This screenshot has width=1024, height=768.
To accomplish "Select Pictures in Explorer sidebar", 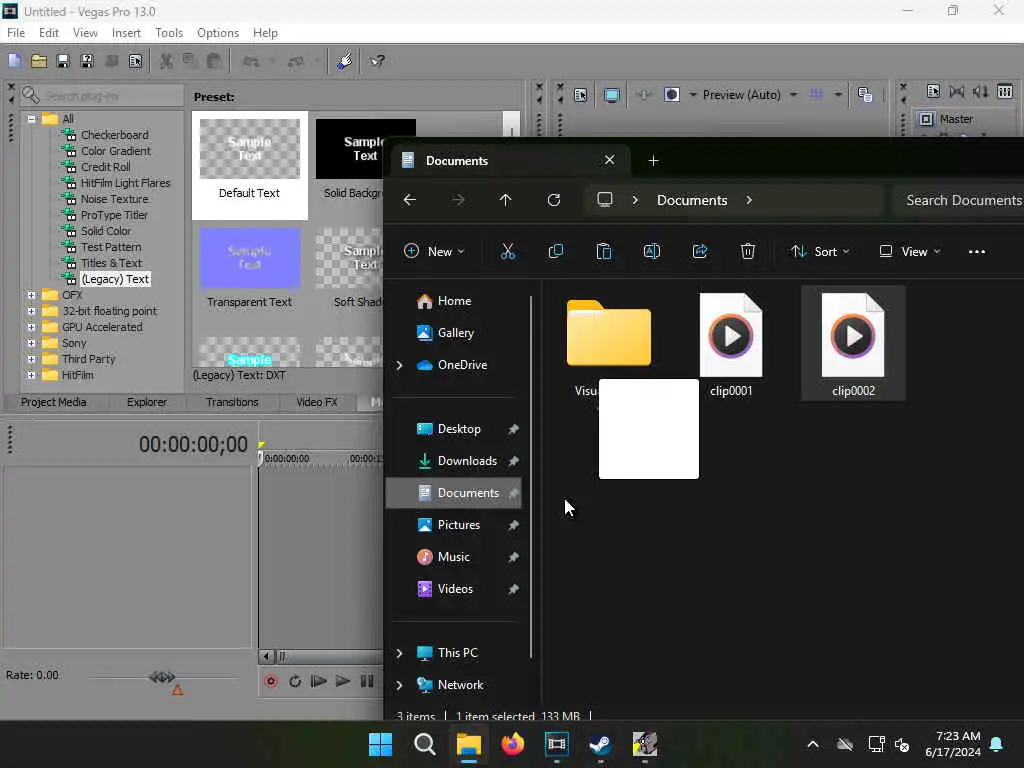I will 456,525.
